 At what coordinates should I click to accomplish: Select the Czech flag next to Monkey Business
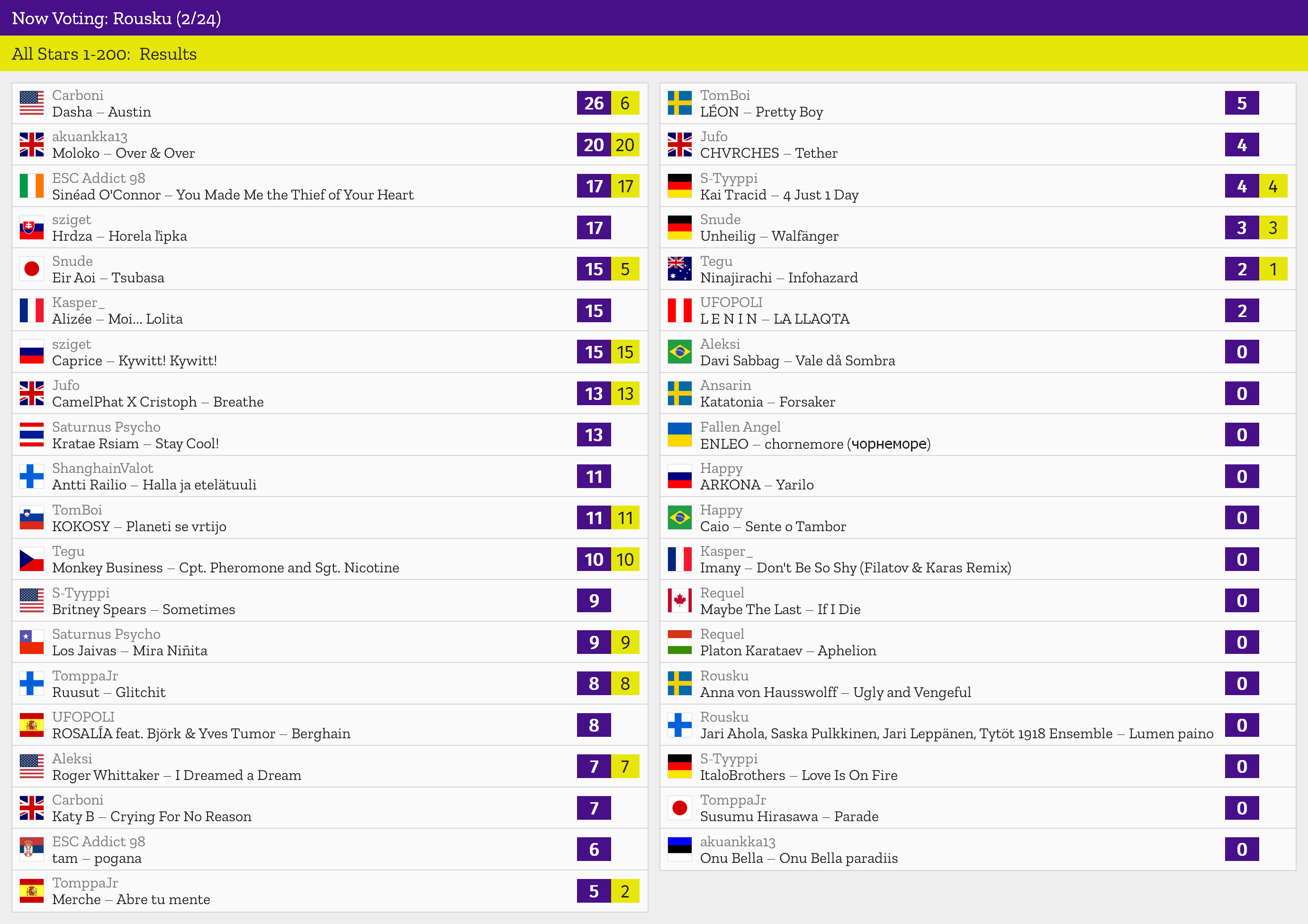(31, 560)
